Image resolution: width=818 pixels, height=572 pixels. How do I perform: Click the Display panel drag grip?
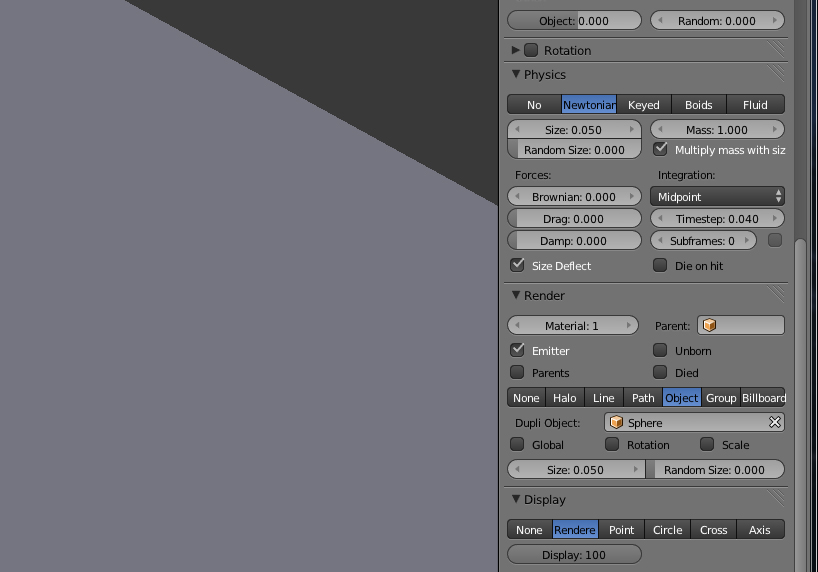(776, 499)
